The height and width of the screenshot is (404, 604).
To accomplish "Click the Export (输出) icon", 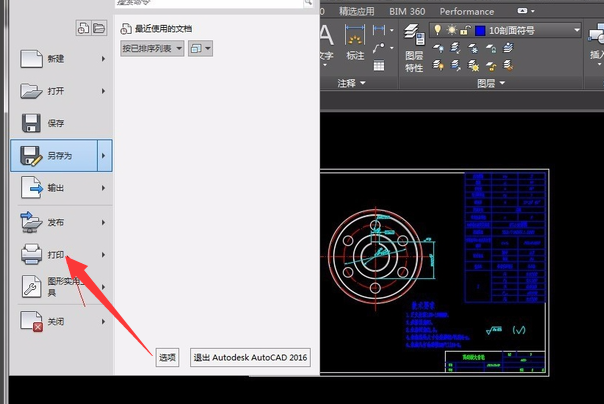I will [32, 188].
